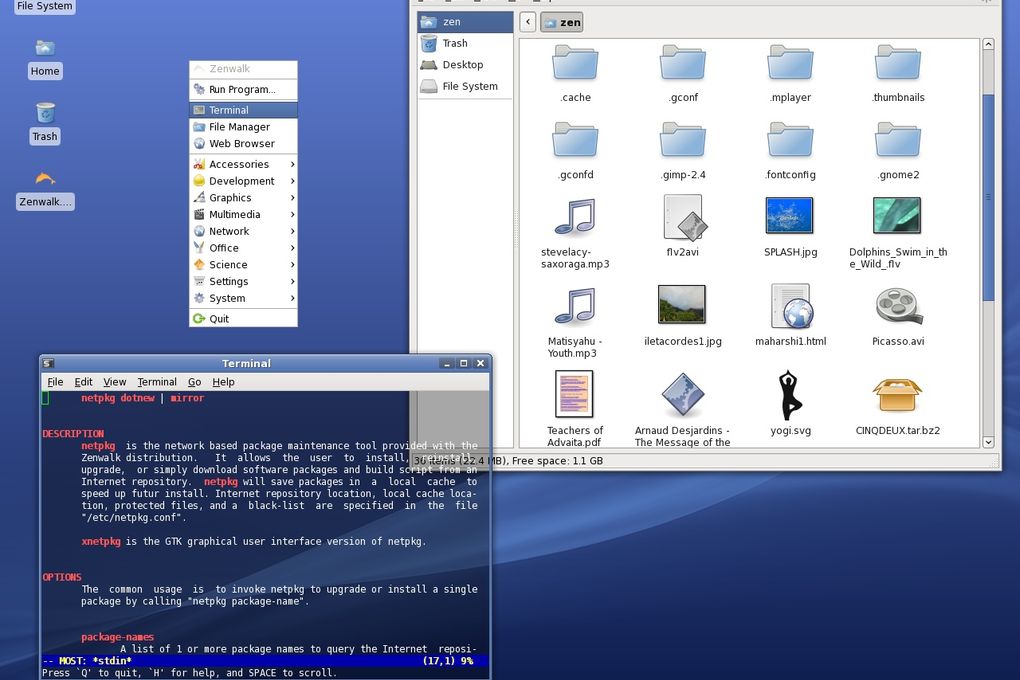Viewport: 1020px width, 680px height.
Task: Click the file manager status bar item count
Action: (x=508, y=461)
